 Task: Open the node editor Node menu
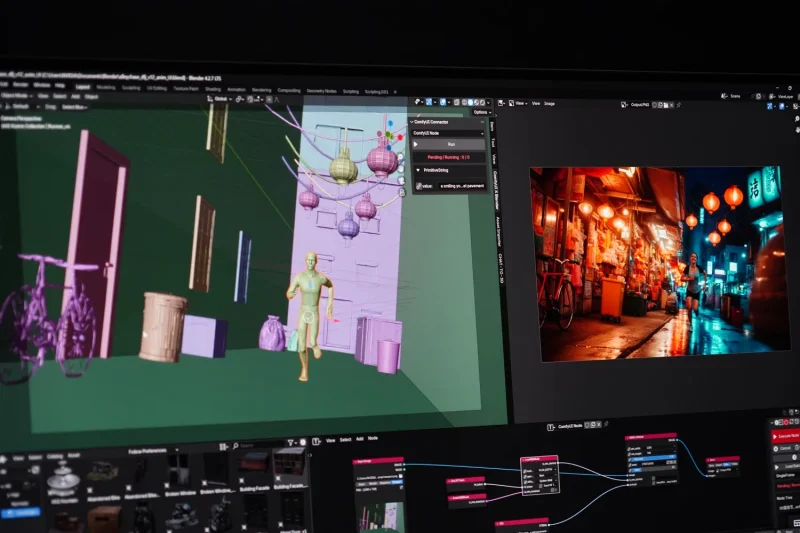point(373,438)
